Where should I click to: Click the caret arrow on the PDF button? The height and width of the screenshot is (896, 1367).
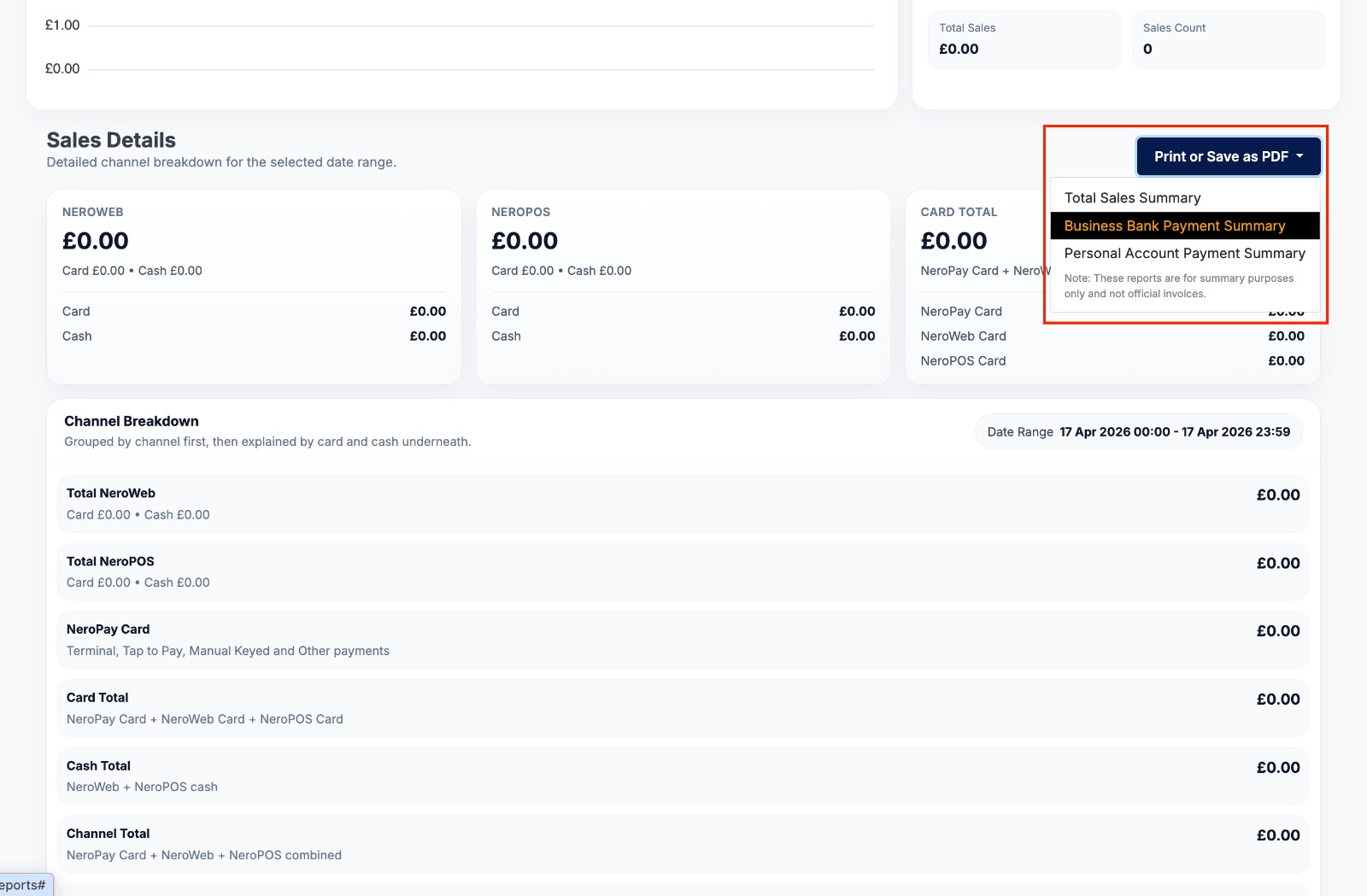[x=1300, y=156]
